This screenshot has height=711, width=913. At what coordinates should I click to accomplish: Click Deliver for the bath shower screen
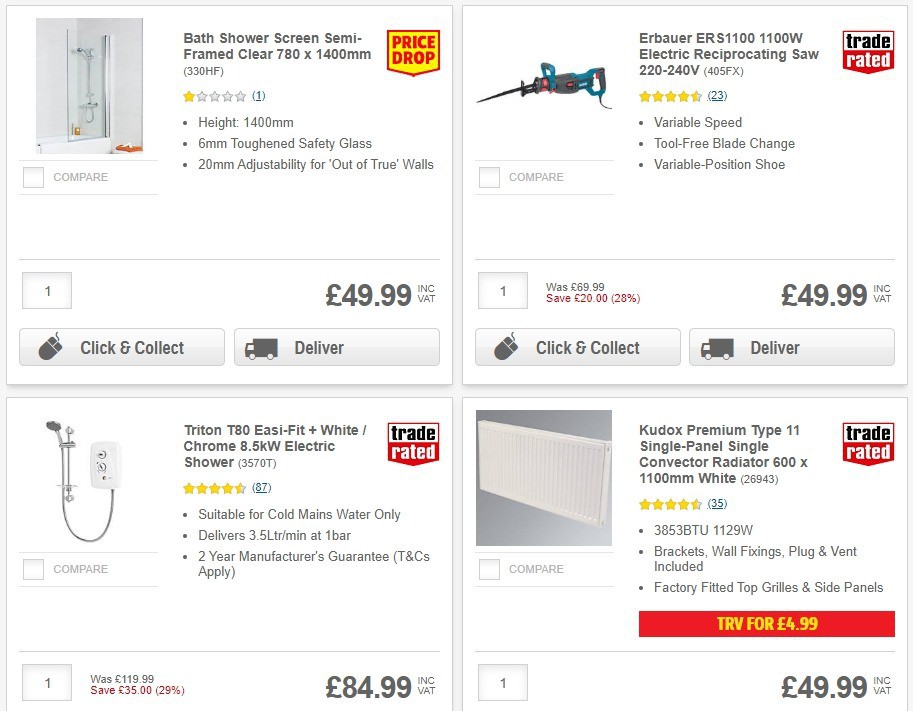coord(336,347)
